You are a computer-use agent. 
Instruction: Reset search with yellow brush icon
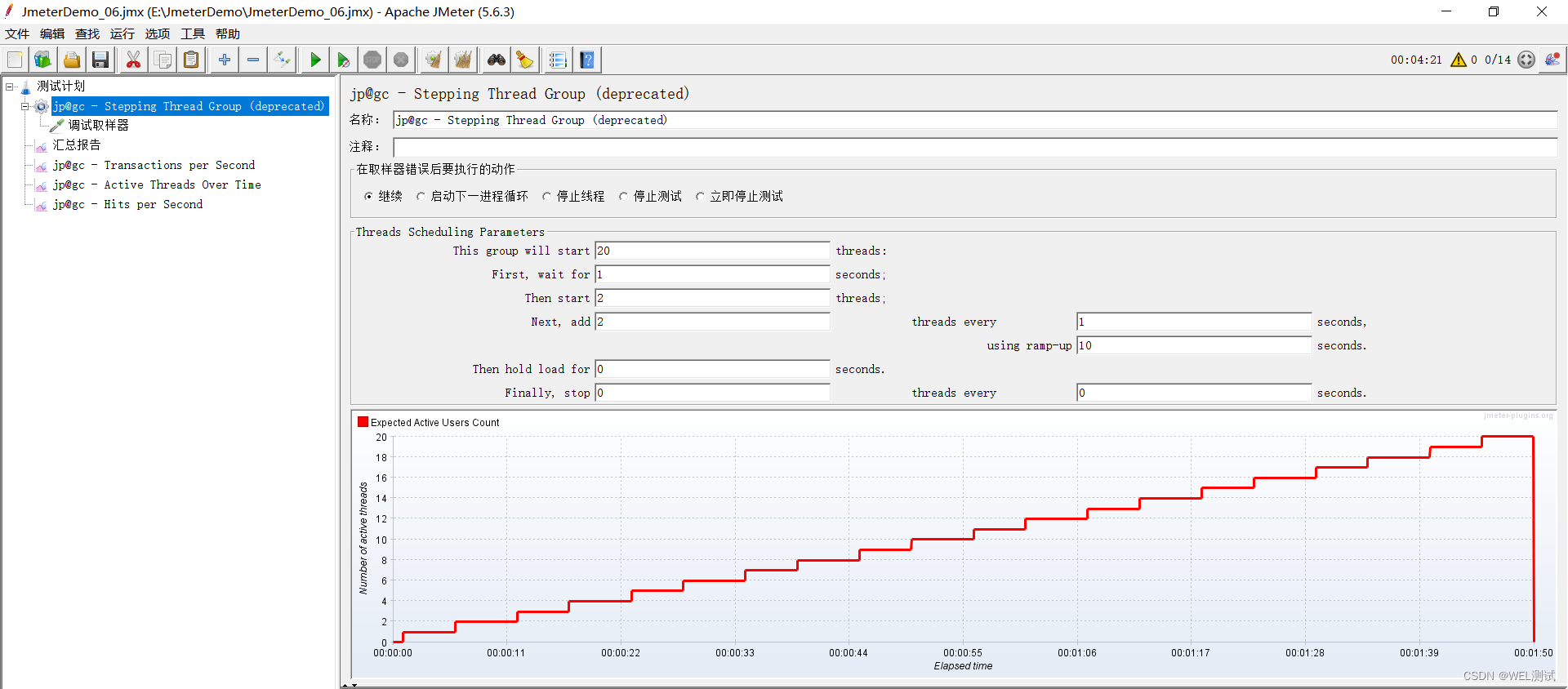pyautogui.click(x=525, y=60)
